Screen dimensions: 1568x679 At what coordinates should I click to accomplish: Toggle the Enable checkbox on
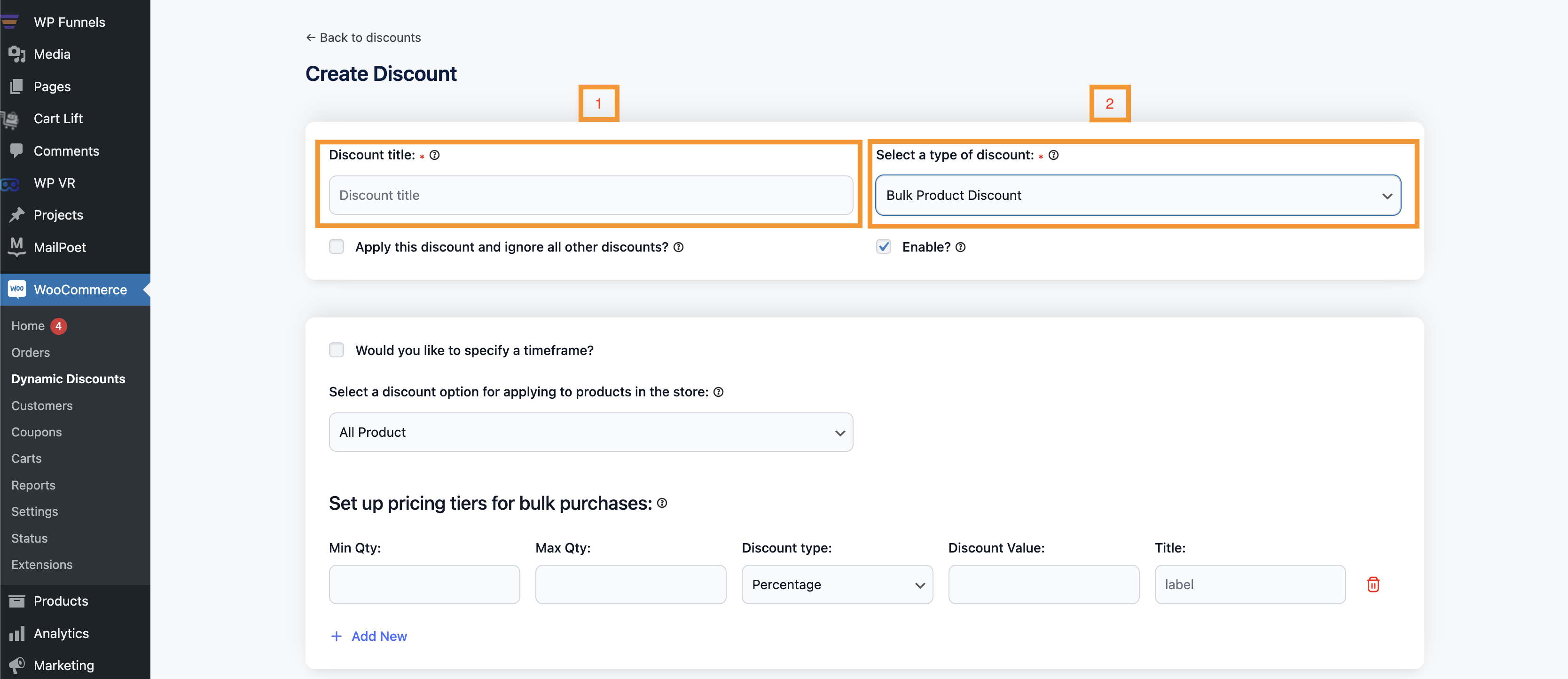click(x=884, y=246)
